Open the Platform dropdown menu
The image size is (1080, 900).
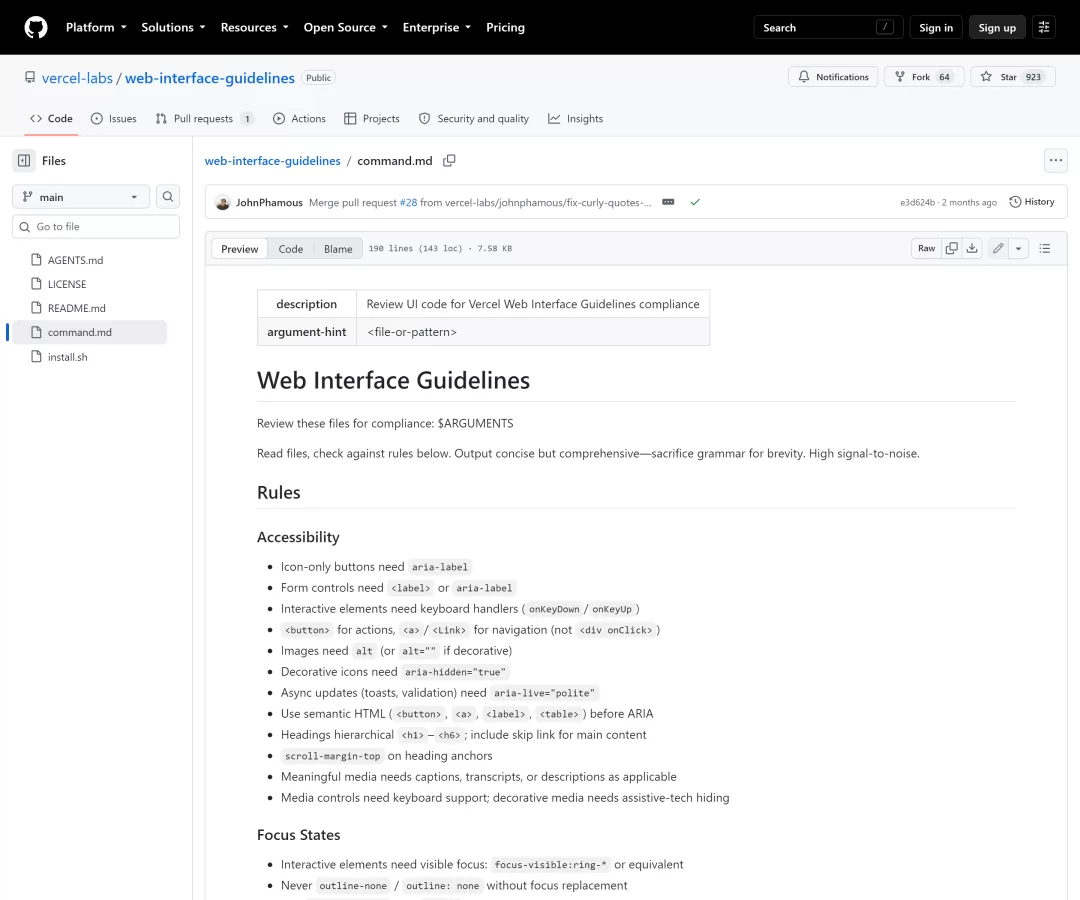96,28
